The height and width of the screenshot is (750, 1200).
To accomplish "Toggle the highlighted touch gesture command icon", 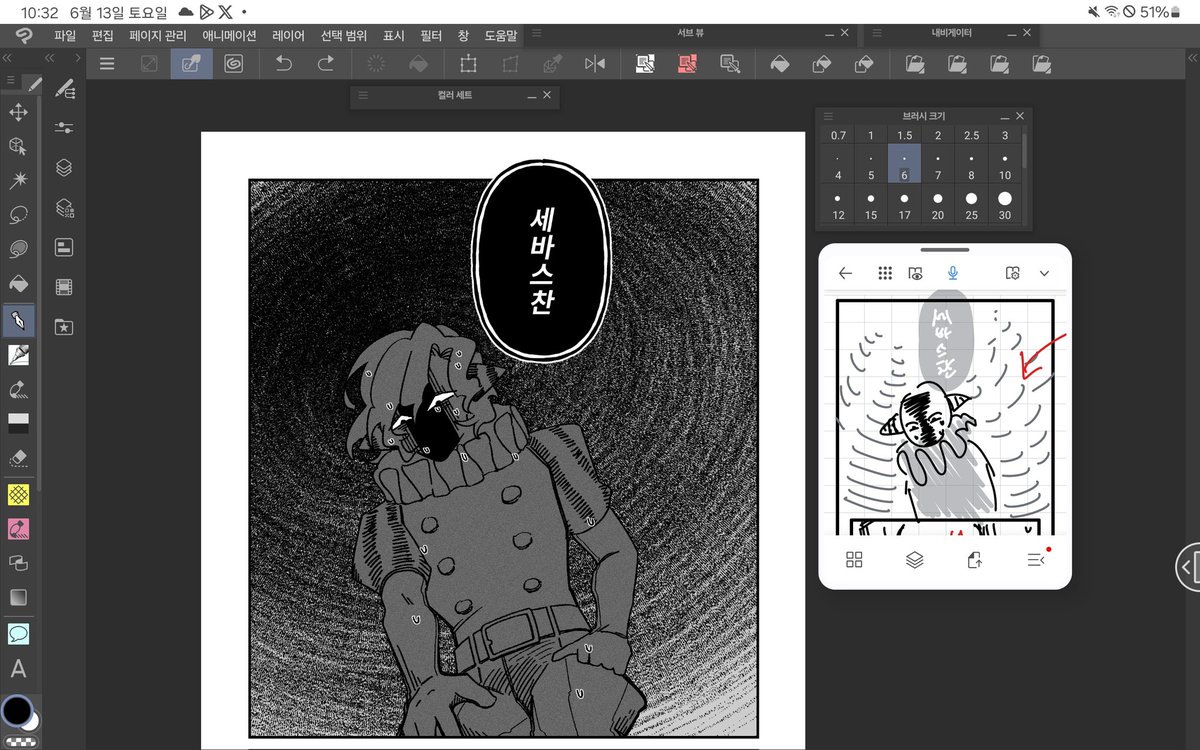I will pyautogui.click(x=191, y=64).
